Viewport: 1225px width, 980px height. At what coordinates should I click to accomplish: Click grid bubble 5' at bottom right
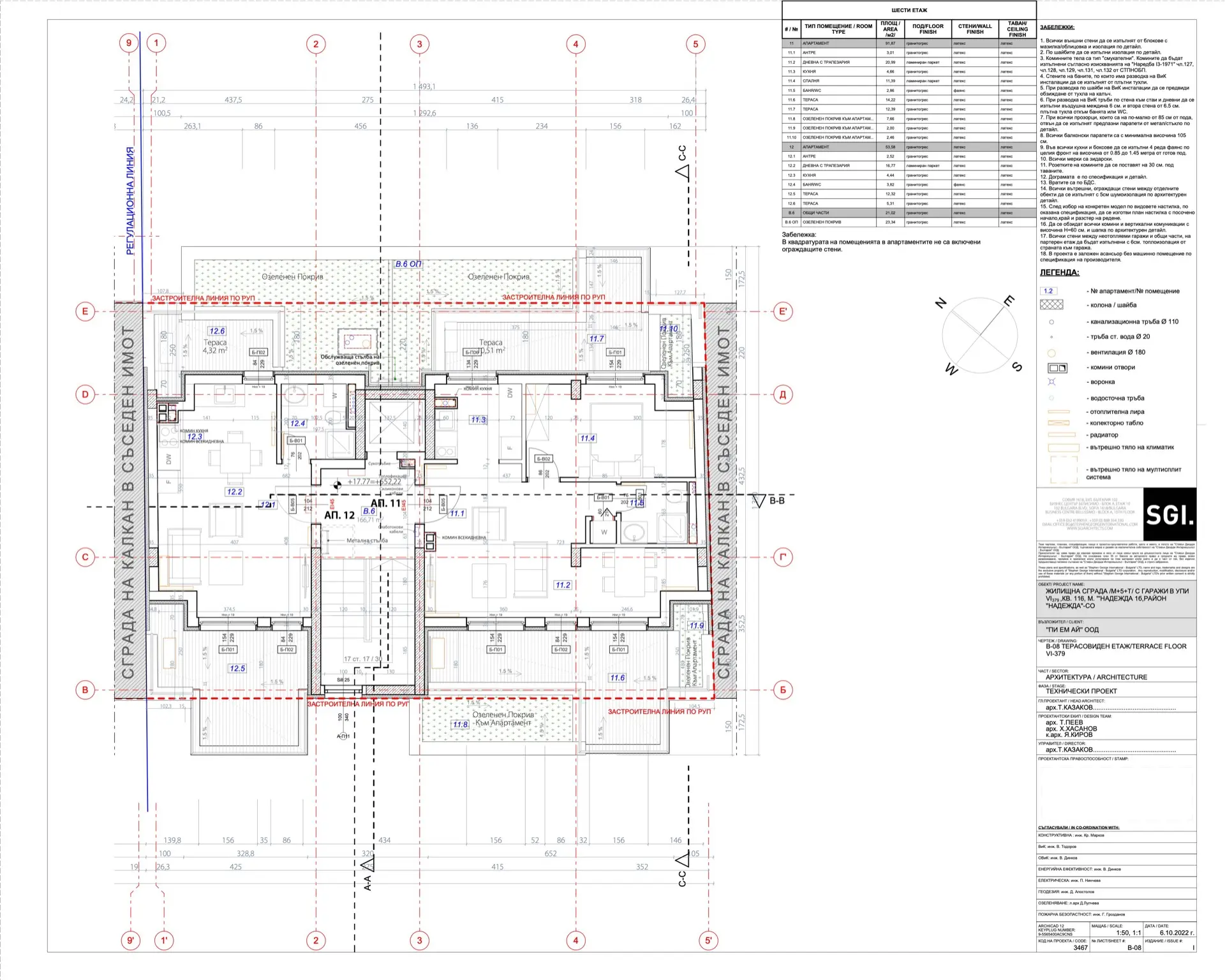708,940
